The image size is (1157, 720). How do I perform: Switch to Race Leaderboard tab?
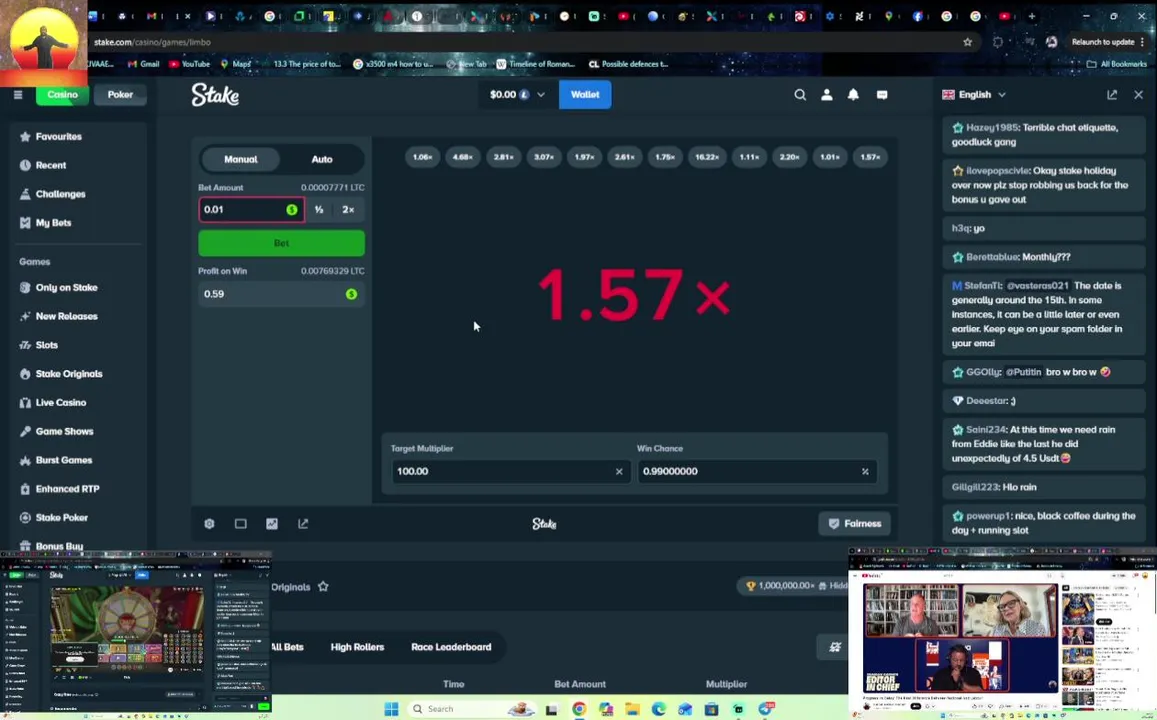point(451,647)
